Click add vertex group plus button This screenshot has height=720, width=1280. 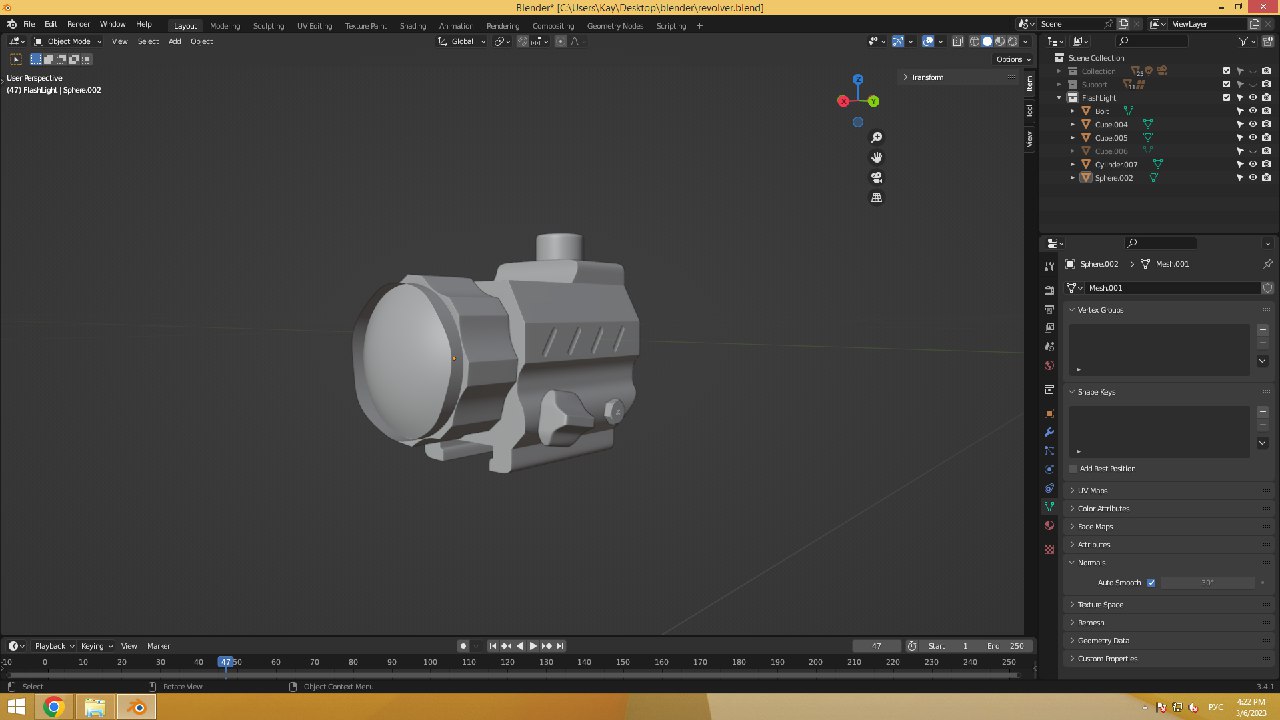(1263, 329)
